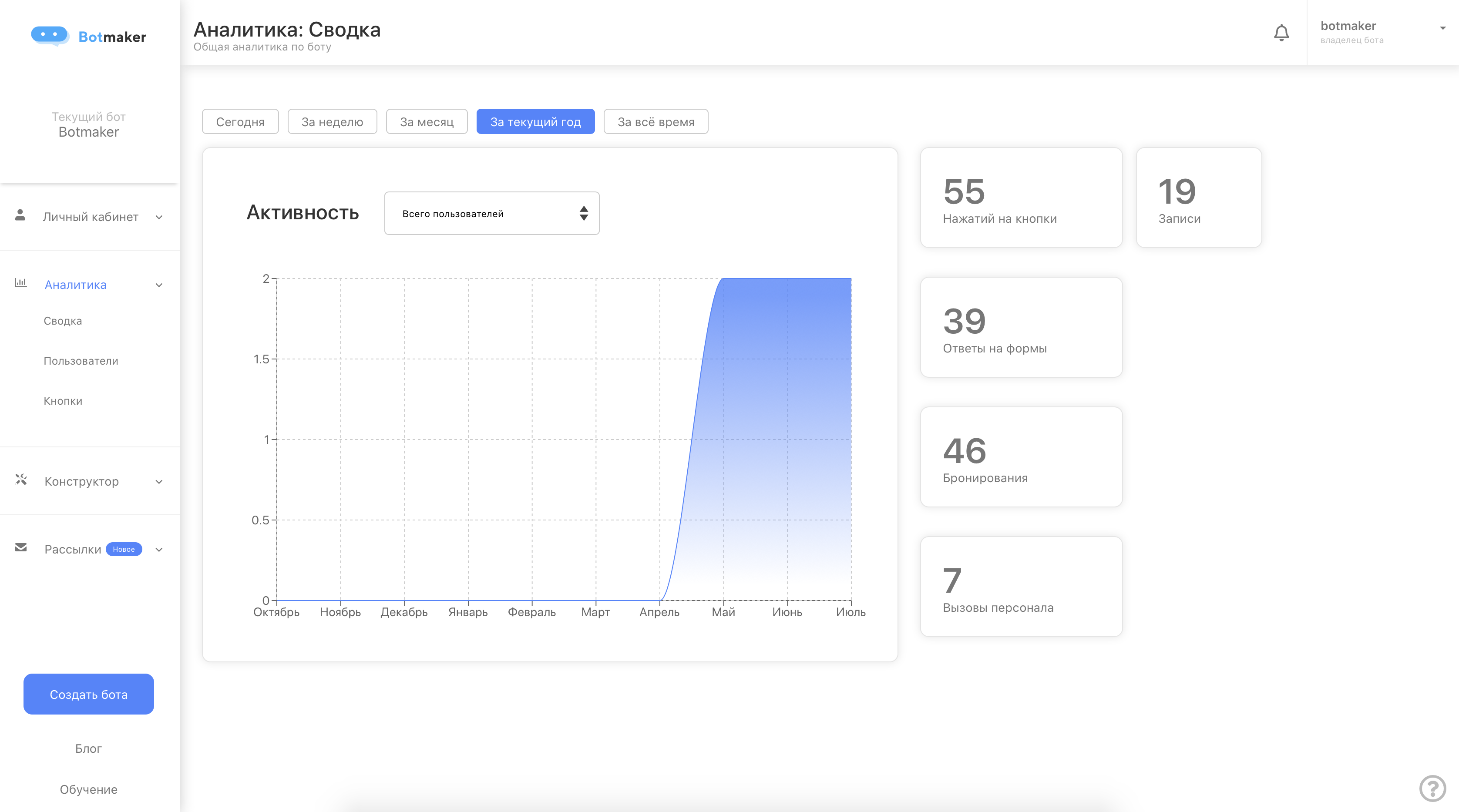
Task: Click the Январь label on chart axis
Action: pyautogui.click(x=468, y=613)
